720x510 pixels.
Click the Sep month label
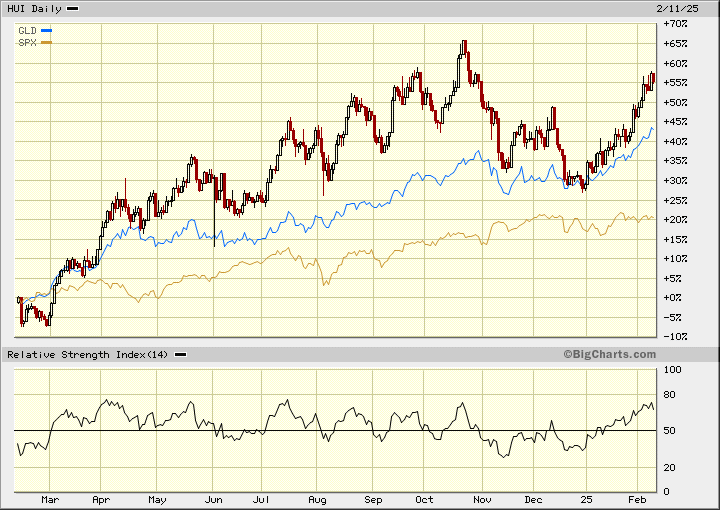(x=373, y=500)
